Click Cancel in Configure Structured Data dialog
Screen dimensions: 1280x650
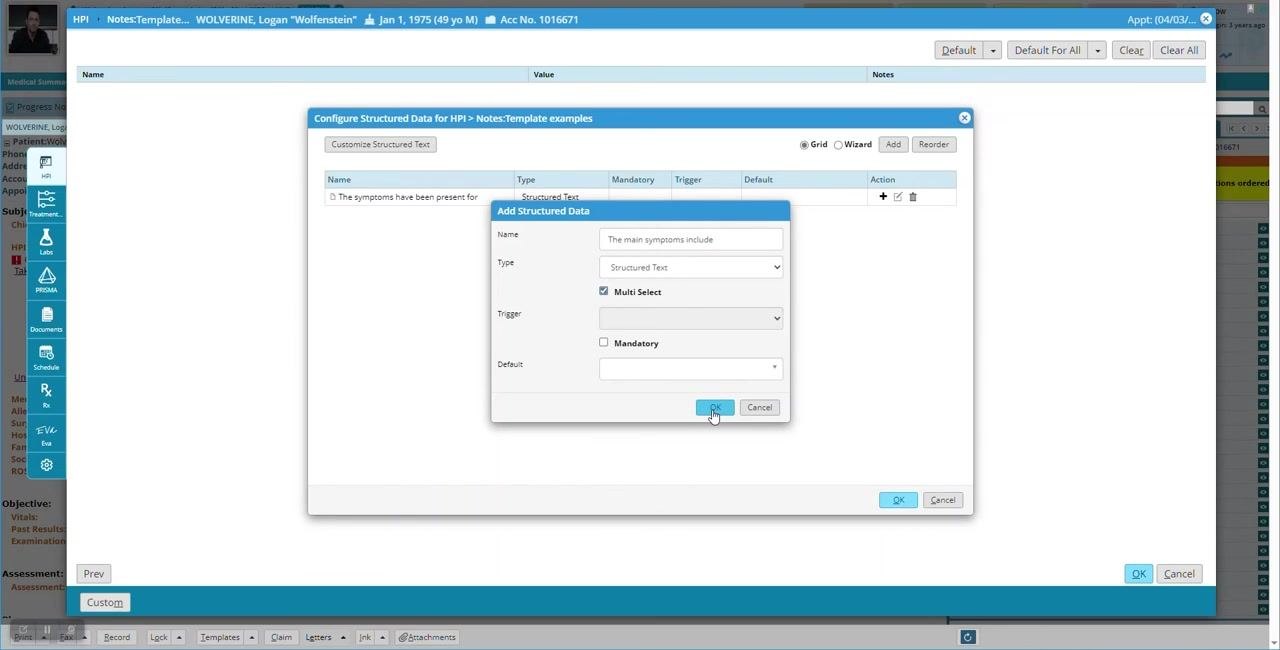(943, 500)
